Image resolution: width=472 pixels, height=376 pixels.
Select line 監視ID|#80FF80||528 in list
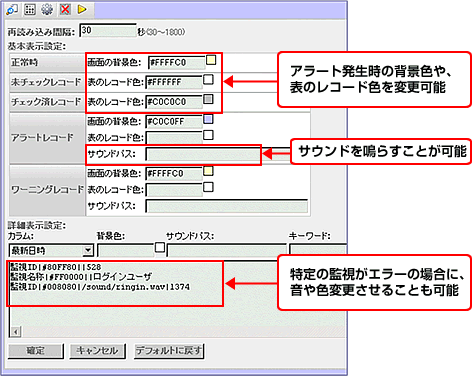click(55, 267)
